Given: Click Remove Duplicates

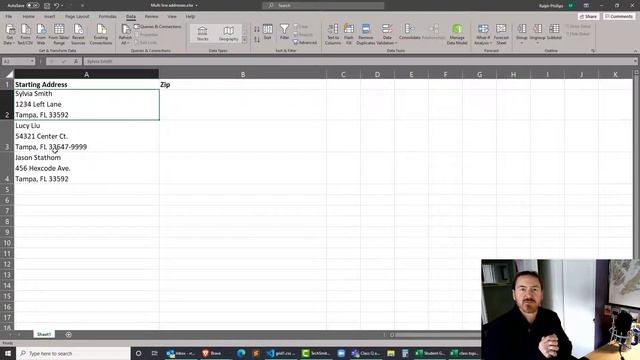Looking at the screenshot, I should click(x=366, y=34).
